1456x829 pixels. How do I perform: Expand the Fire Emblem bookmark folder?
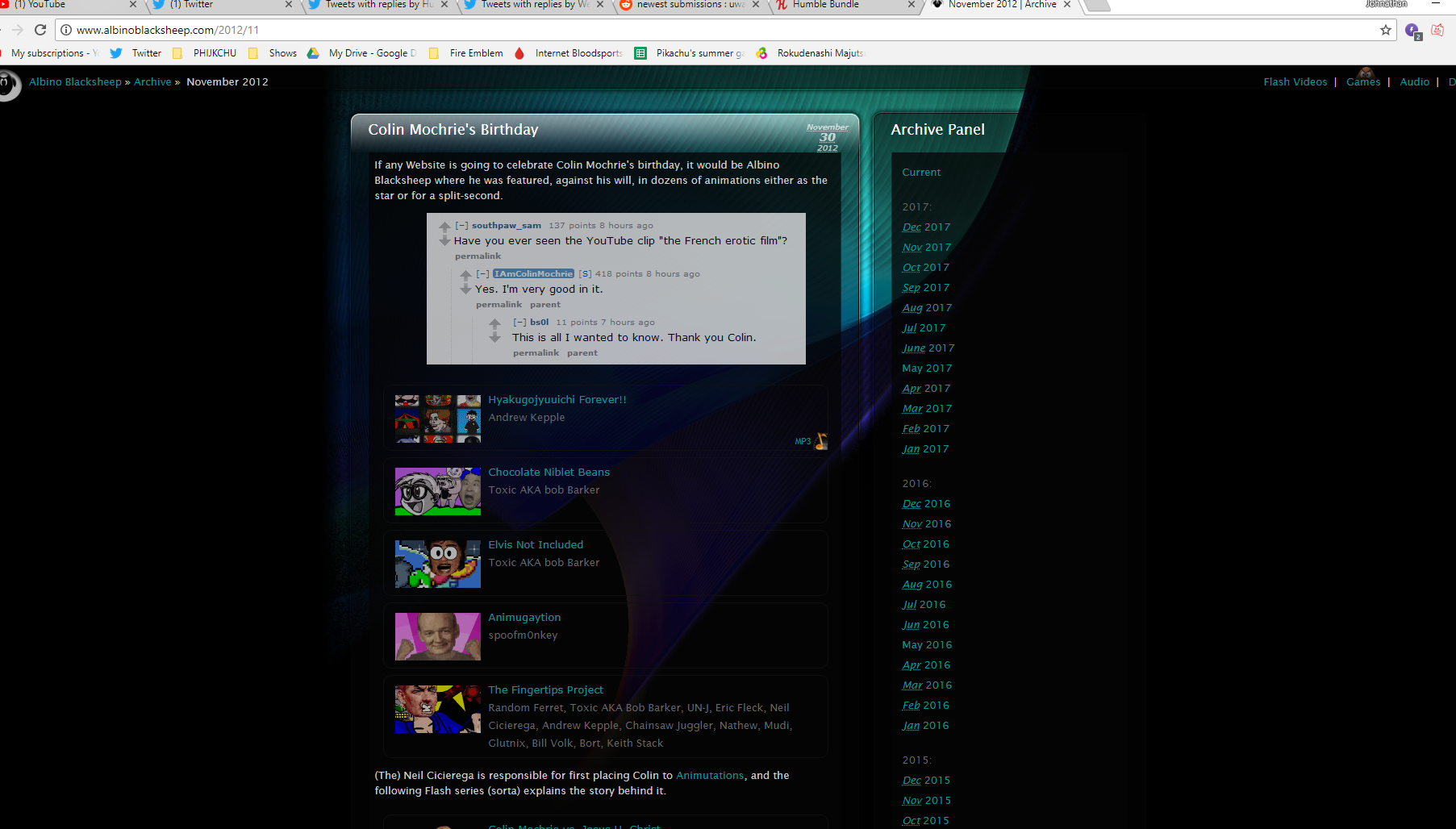(x=466, y=53)
